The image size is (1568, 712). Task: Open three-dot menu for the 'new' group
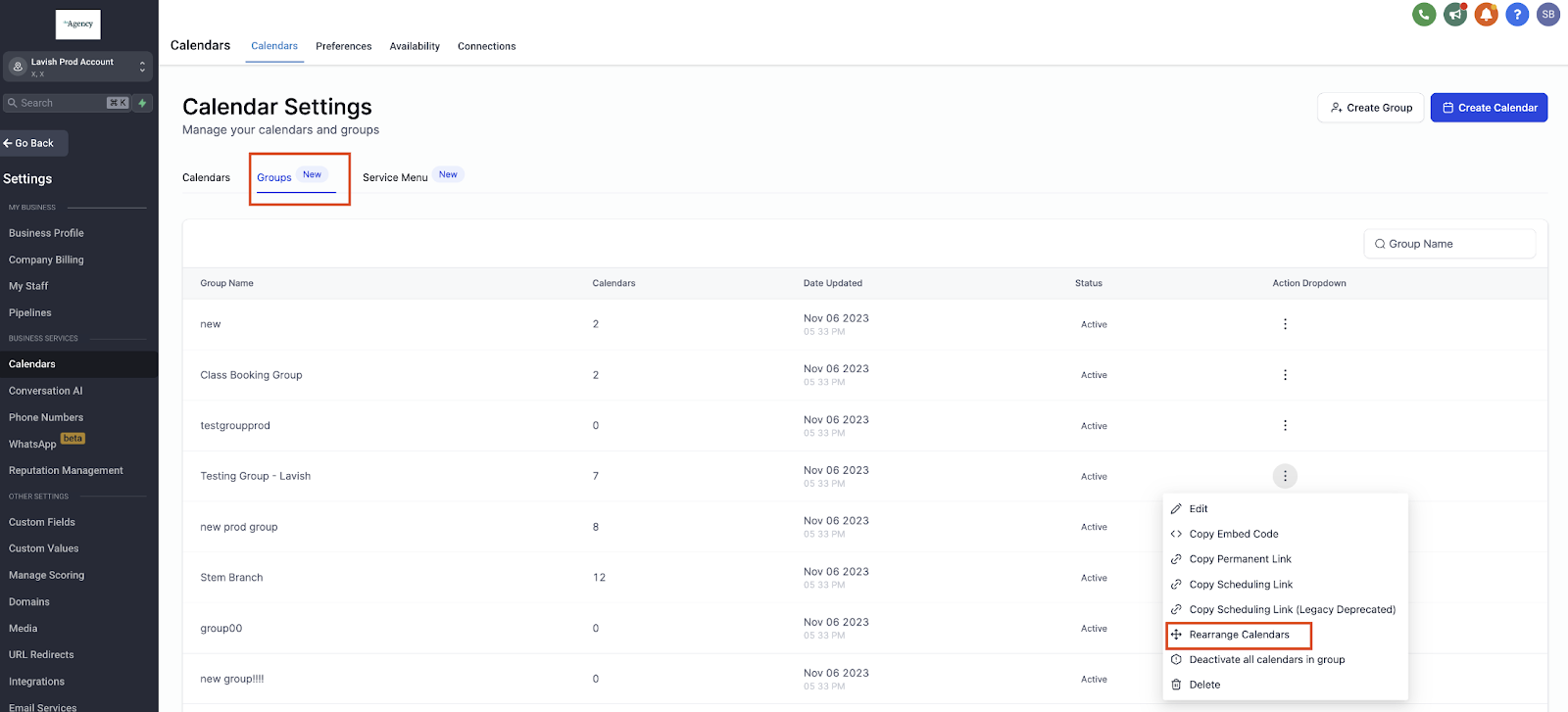coord(1285,324)
